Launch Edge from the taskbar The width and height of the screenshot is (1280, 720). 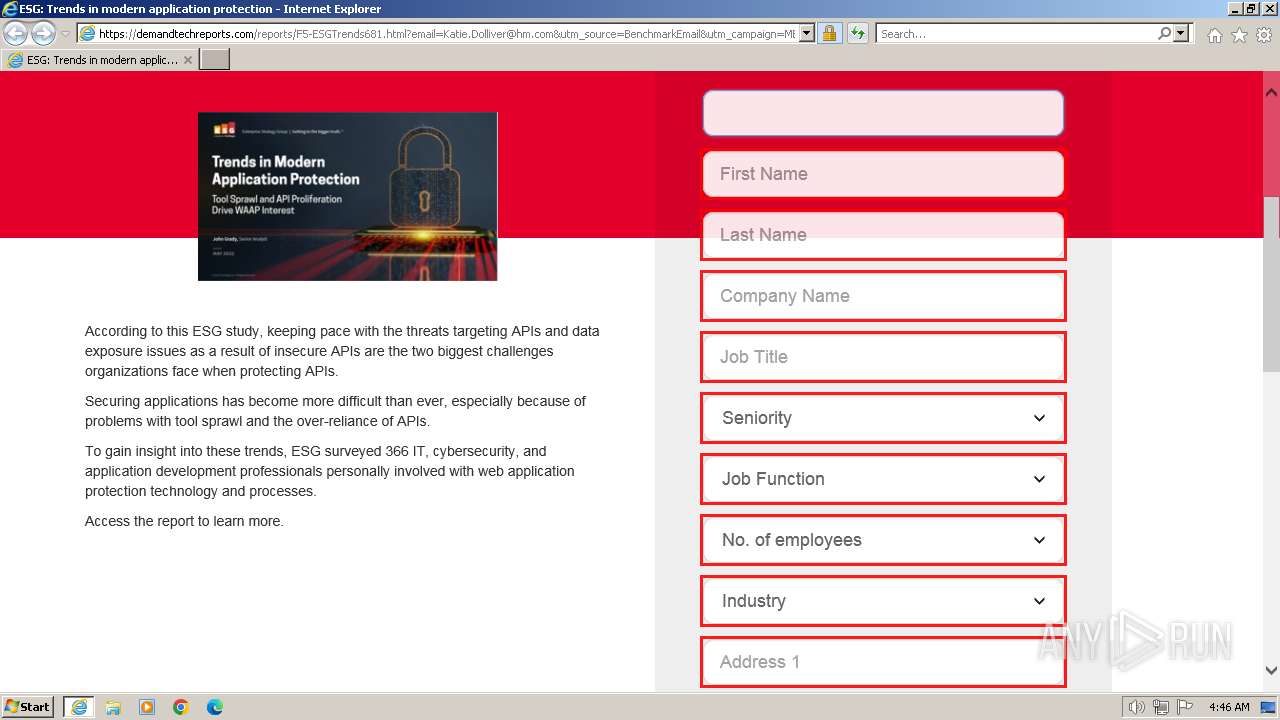(x=215, y=707)
